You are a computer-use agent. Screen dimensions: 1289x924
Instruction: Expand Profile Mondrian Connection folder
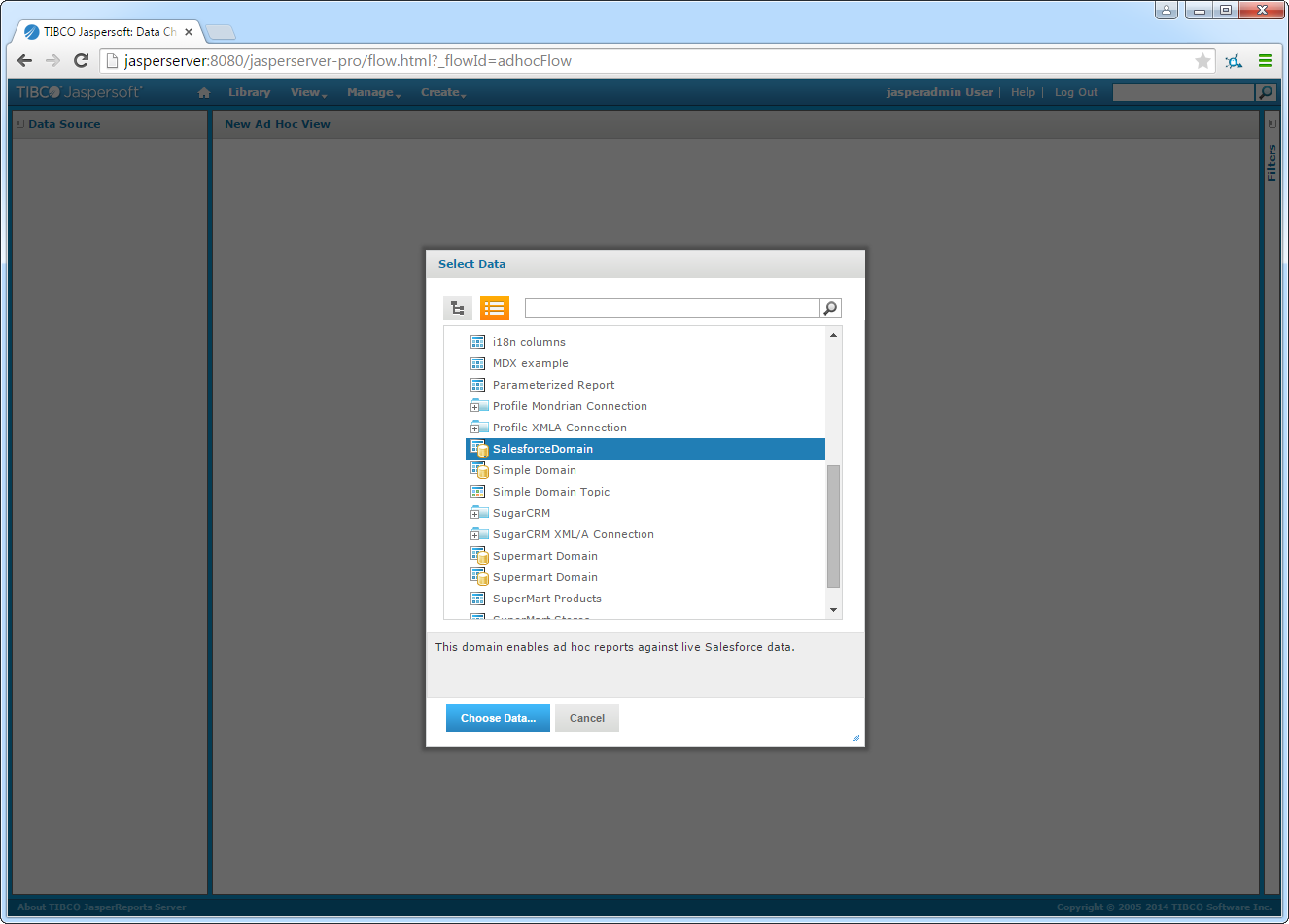474,407
